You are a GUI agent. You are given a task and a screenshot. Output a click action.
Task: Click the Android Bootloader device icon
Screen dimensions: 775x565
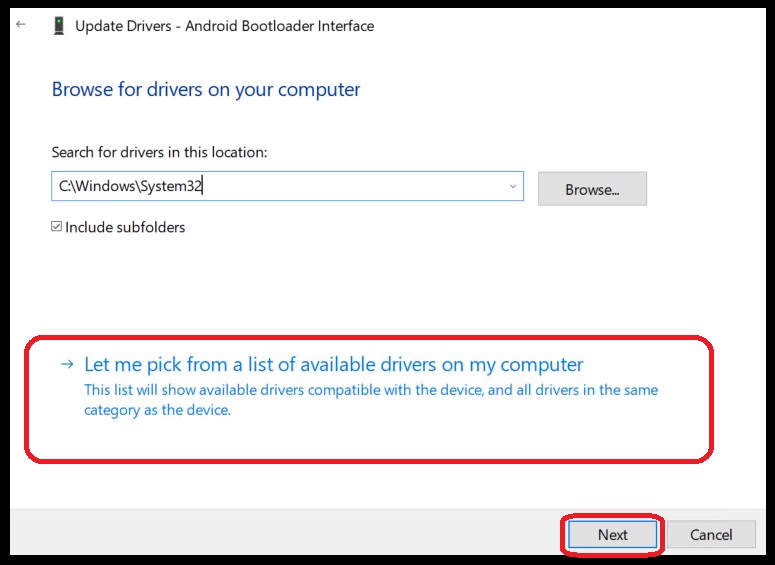59,26
